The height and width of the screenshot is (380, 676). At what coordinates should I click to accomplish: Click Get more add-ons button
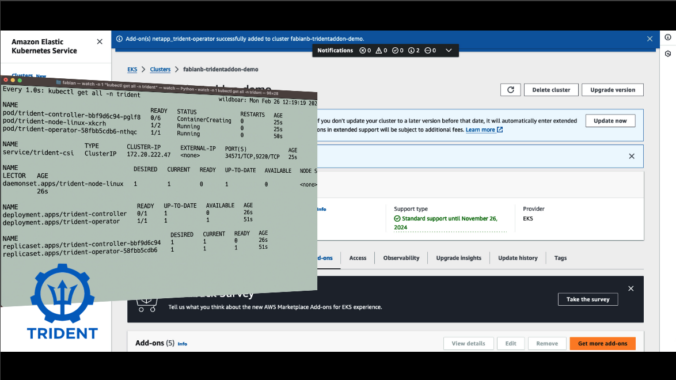(602, 343)
